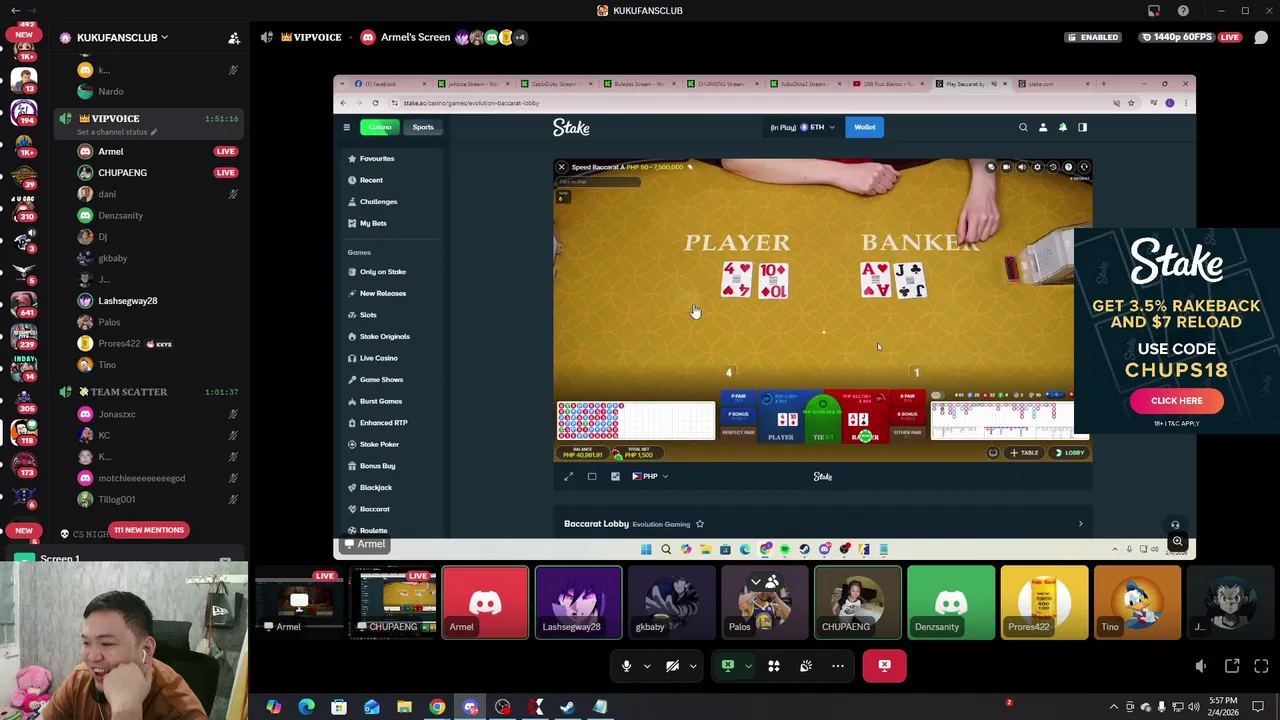Jump to 111 NEW MENTIONS

[x=149, y=530]
